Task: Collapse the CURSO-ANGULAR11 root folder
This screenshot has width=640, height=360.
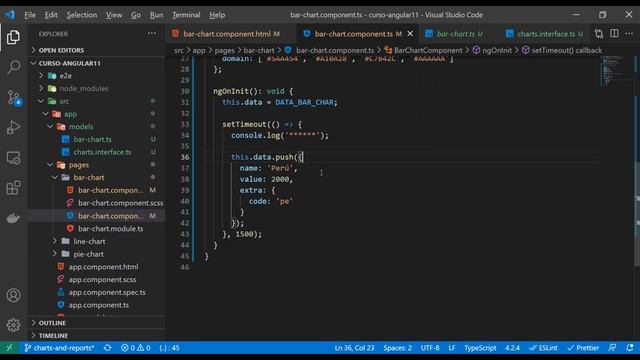Action: click(96, 63)
